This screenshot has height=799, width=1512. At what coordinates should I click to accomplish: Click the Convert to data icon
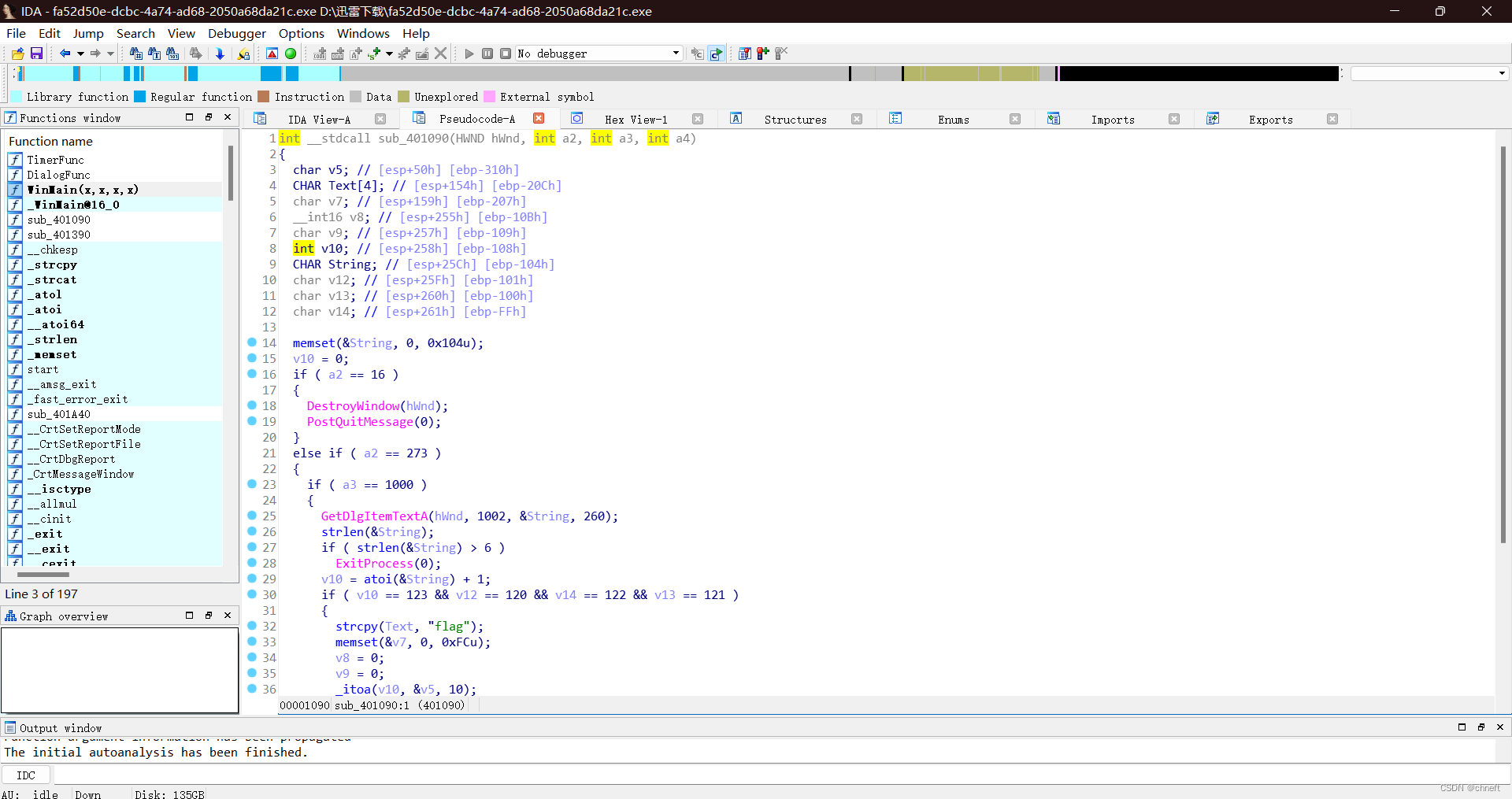point(338,54)
